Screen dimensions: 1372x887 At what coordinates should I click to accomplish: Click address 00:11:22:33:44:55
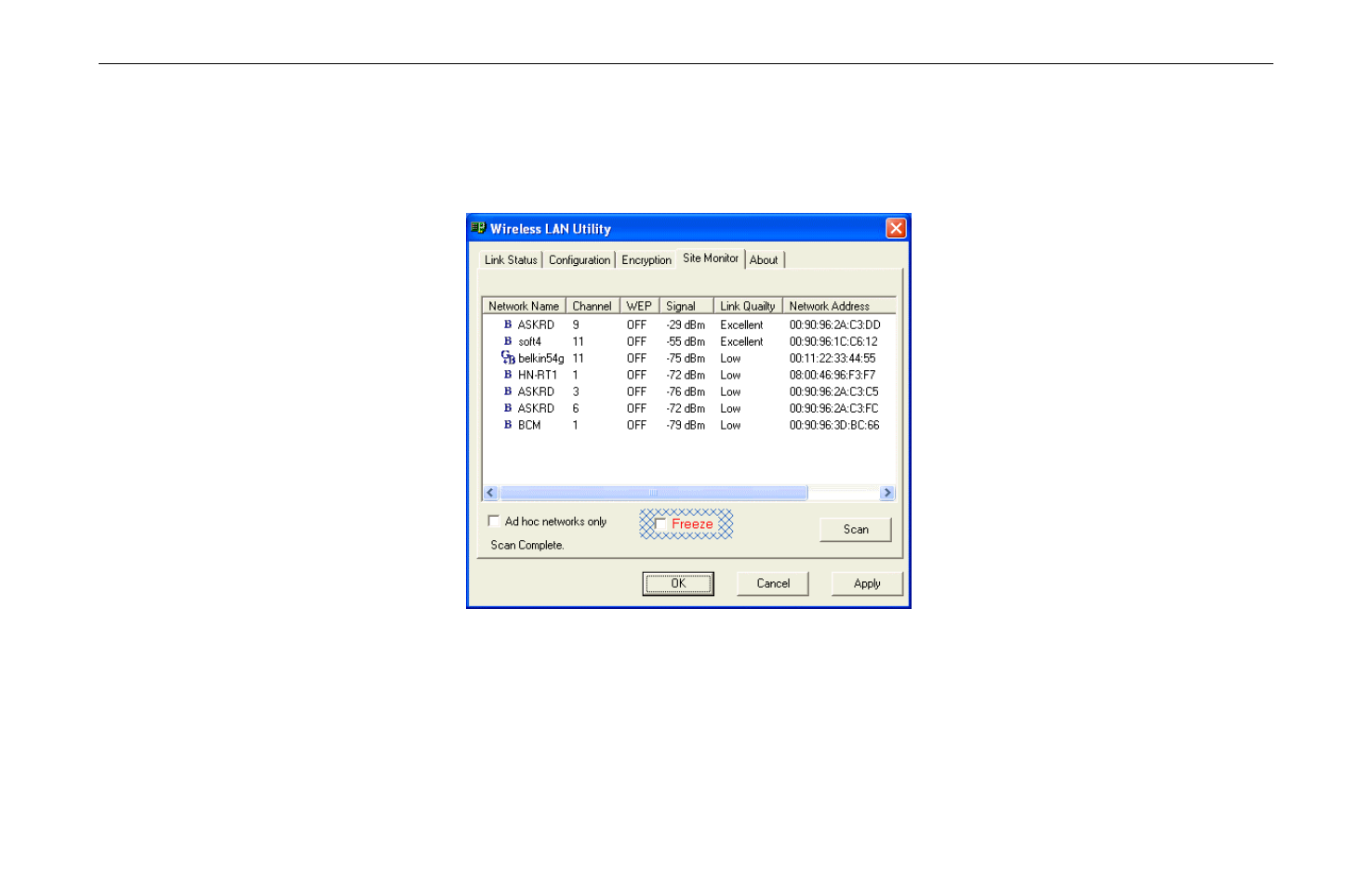(833, 359)
